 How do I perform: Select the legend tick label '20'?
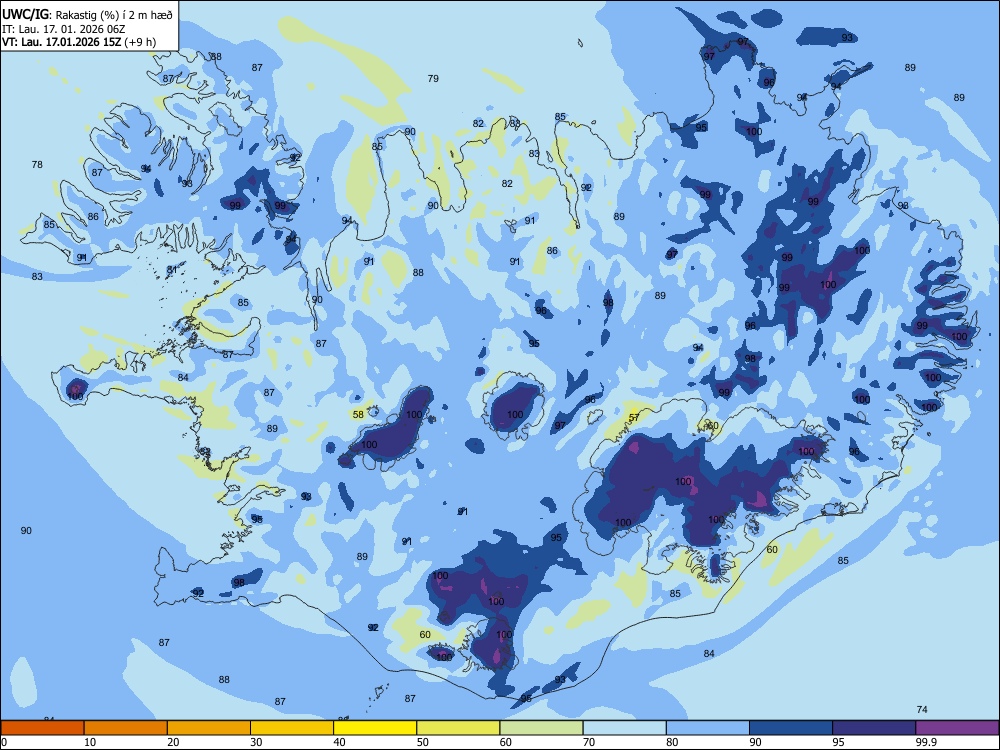pos(173,742)
